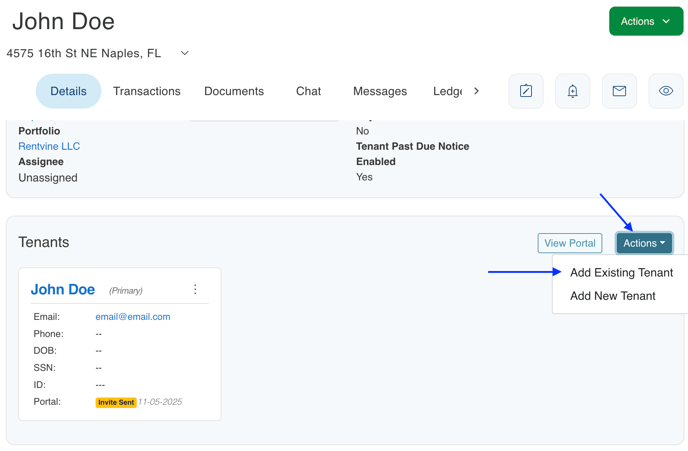This screenshot has height=451, width=688.
Task: Click the View Portal button
Action: coord(570,243)
